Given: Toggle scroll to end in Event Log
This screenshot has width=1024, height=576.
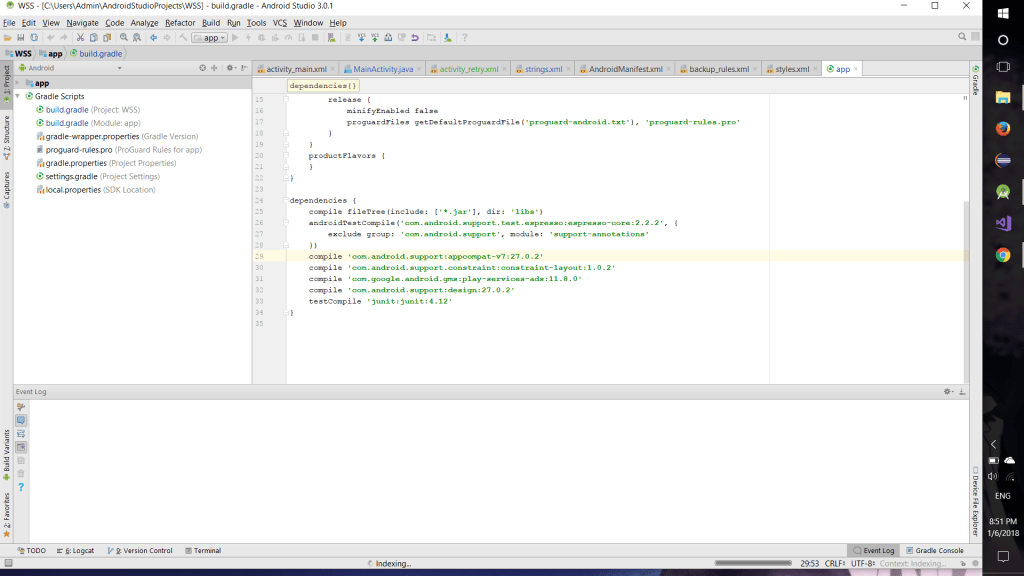Looking at the screenshot, I should pos(21,447).
